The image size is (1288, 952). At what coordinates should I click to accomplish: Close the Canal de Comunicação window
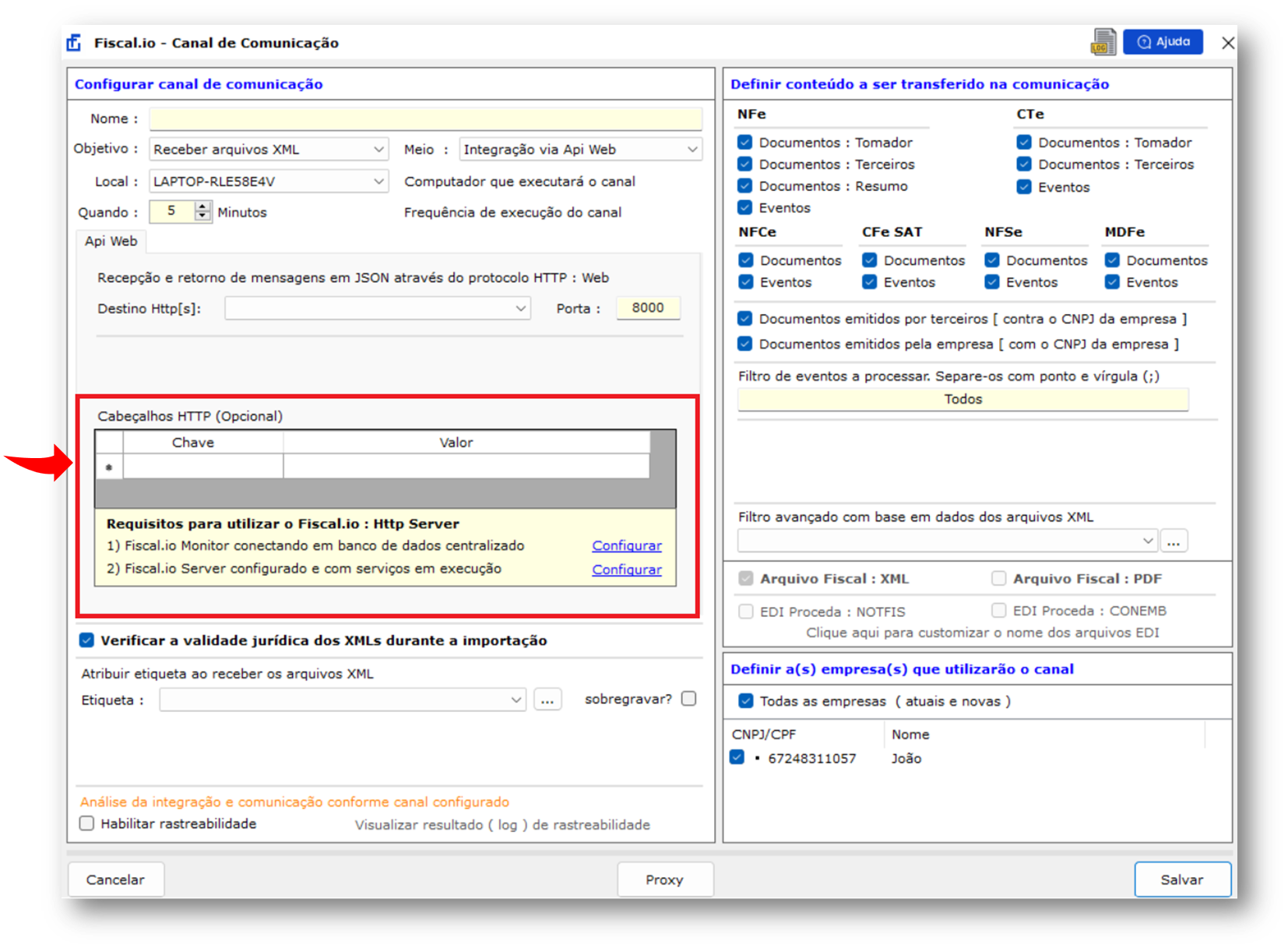[x=1228, y=43]
